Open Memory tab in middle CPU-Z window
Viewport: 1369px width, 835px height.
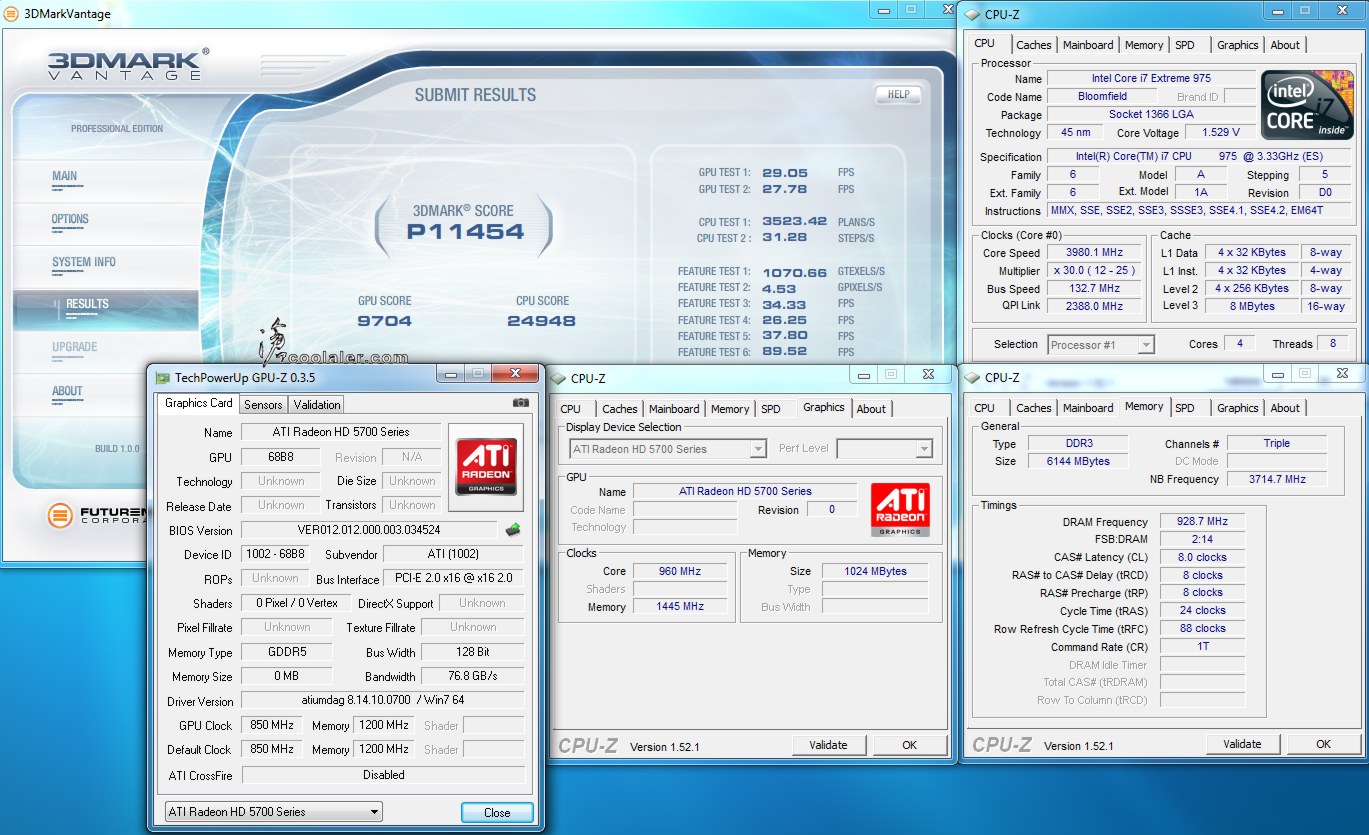click(x=730, y=409)
